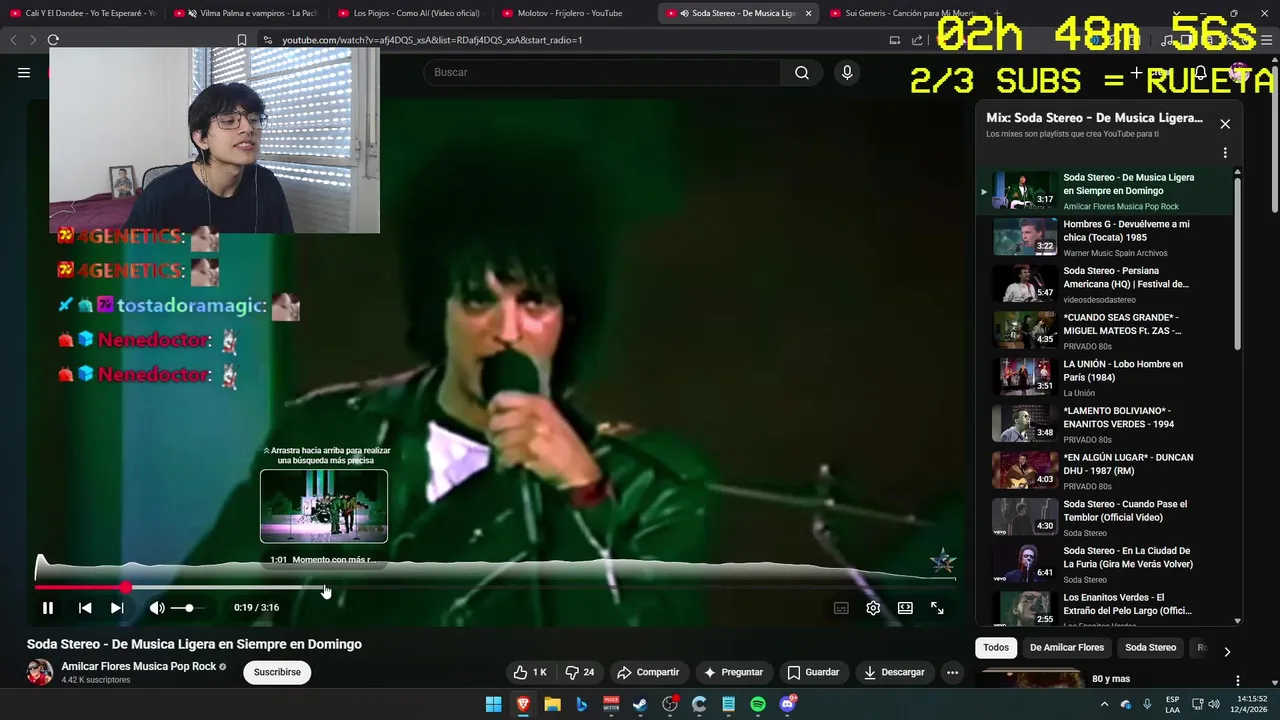Image resolution: width=1280 pixels, height=720 pixels.
Task: Select the De Amilcar Flores chip
Action: 1067,648
